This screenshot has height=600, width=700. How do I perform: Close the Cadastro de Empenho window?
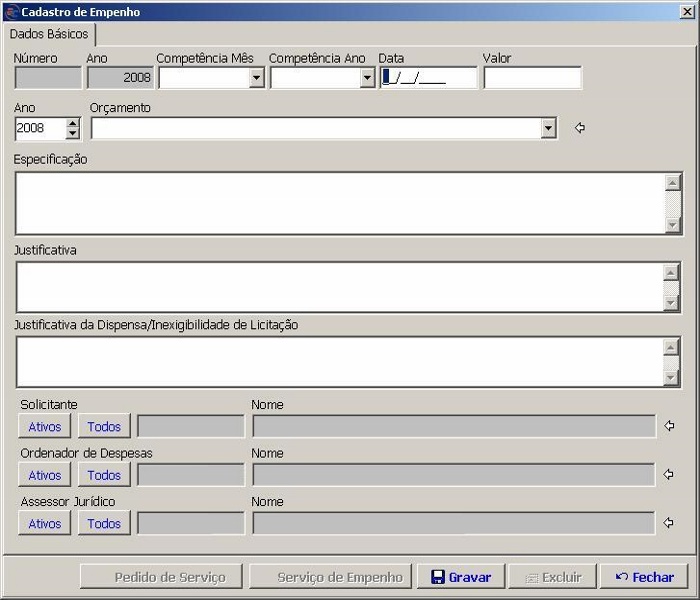click(687, 12)
